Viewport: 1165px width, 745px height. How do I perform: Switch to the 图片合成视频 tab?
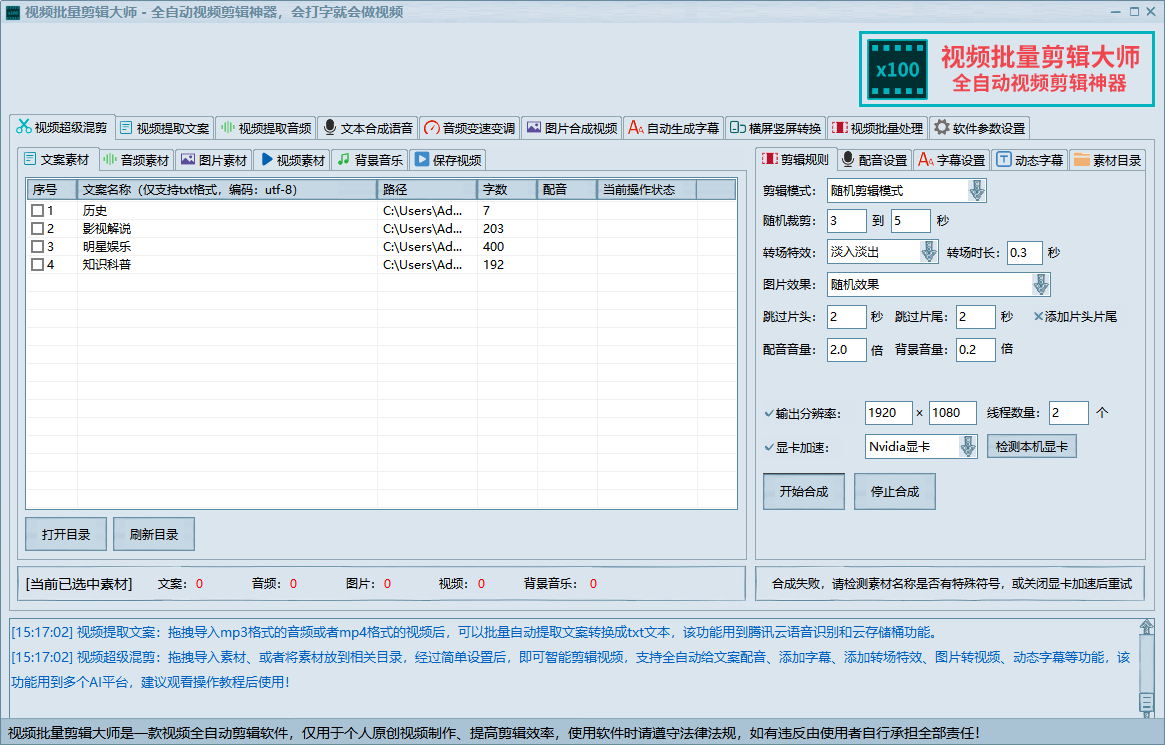(x=571, y=128)
